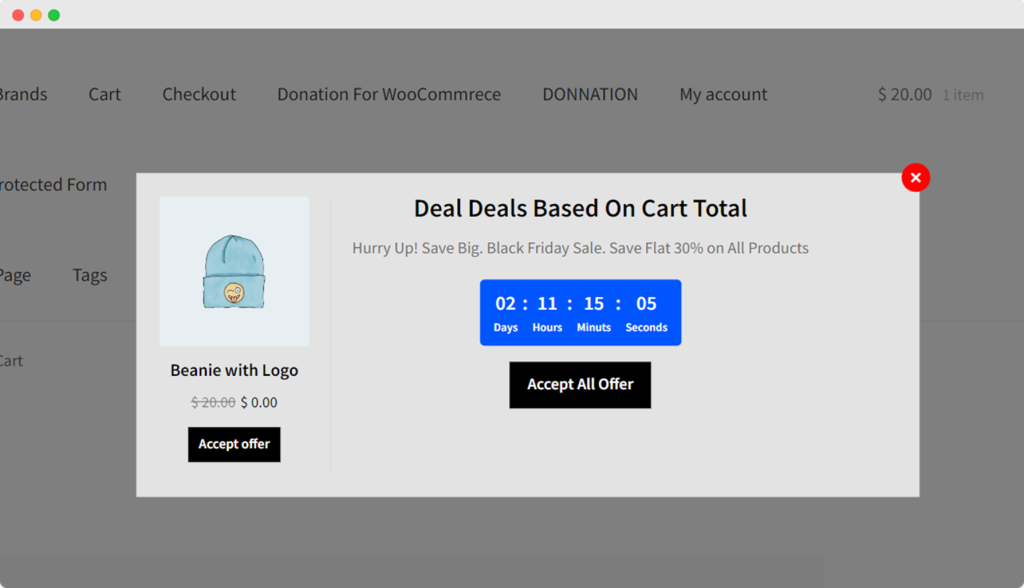Open the My account menu link
Screen dimensions: 1024x588
pyautogui.click(x=723, y=94)
